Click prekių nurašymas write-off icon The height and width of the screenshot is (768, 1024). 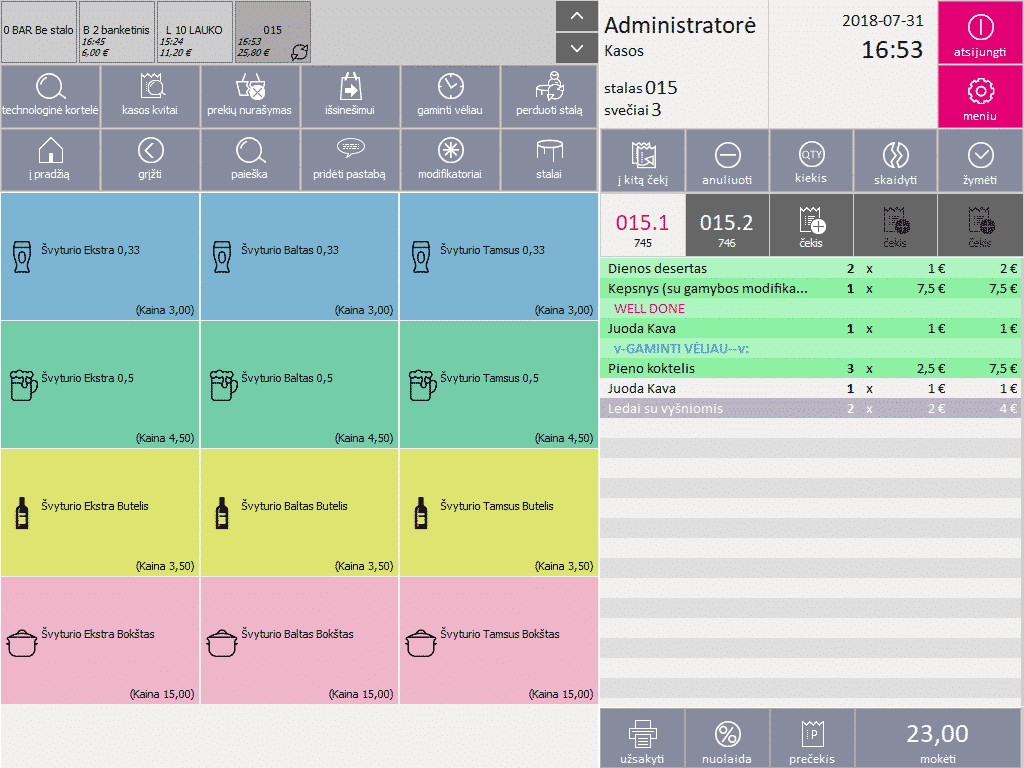(250, 86)
